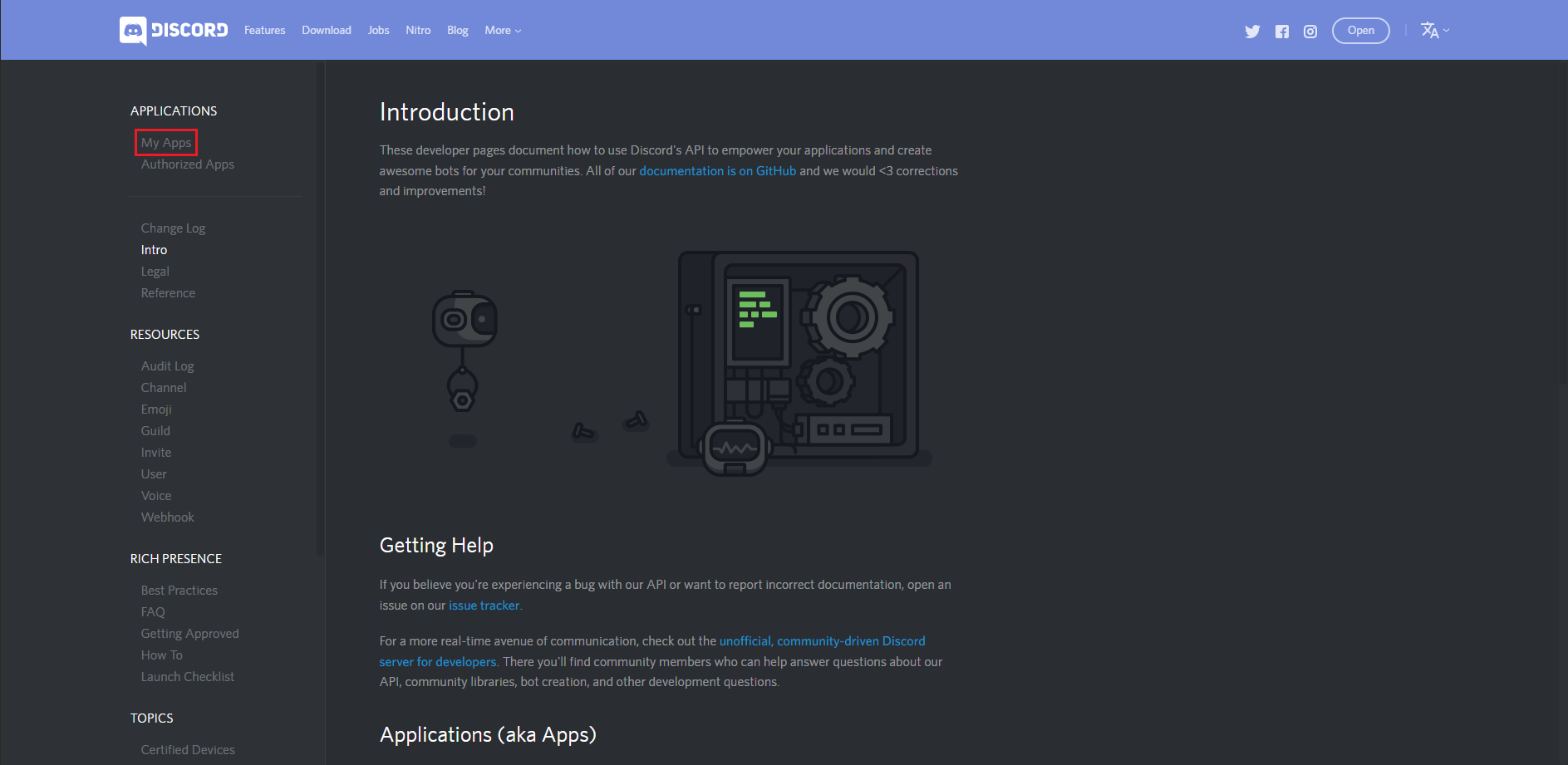The width and height of the screenshot is (1568, 765).
Task: Click the sidebar scrollbar
Action: (320, 307)
